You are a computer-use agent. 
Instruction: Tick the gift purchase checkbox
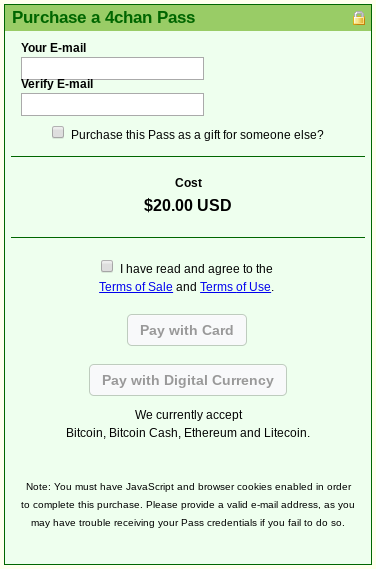tap(58, 132)
